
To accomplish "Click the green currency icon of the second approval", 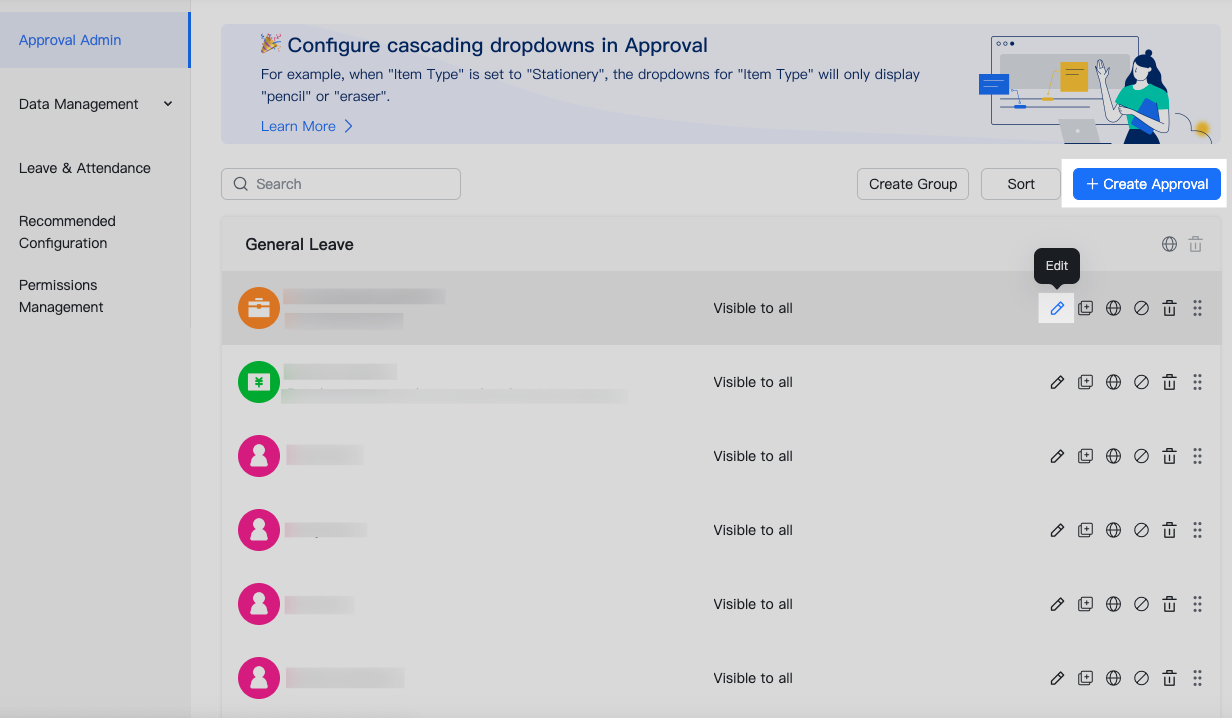I will pos(259,382).
